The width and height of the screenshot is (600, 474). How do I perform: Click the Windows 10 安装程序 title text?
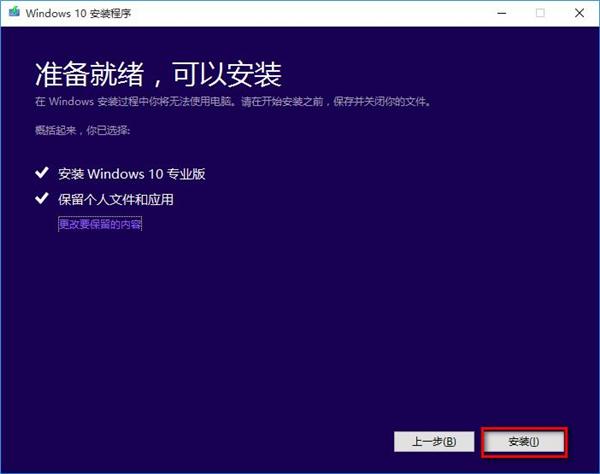[78, 13]
